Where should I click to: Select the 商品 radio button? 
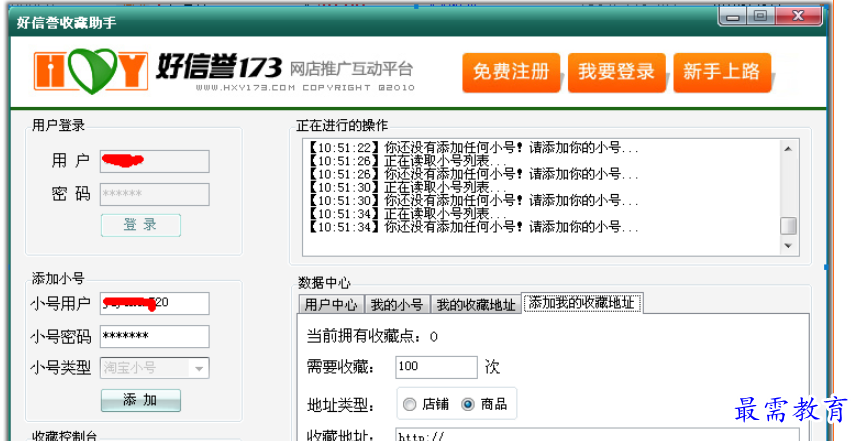pyautogui.click(x=468, y=404)
